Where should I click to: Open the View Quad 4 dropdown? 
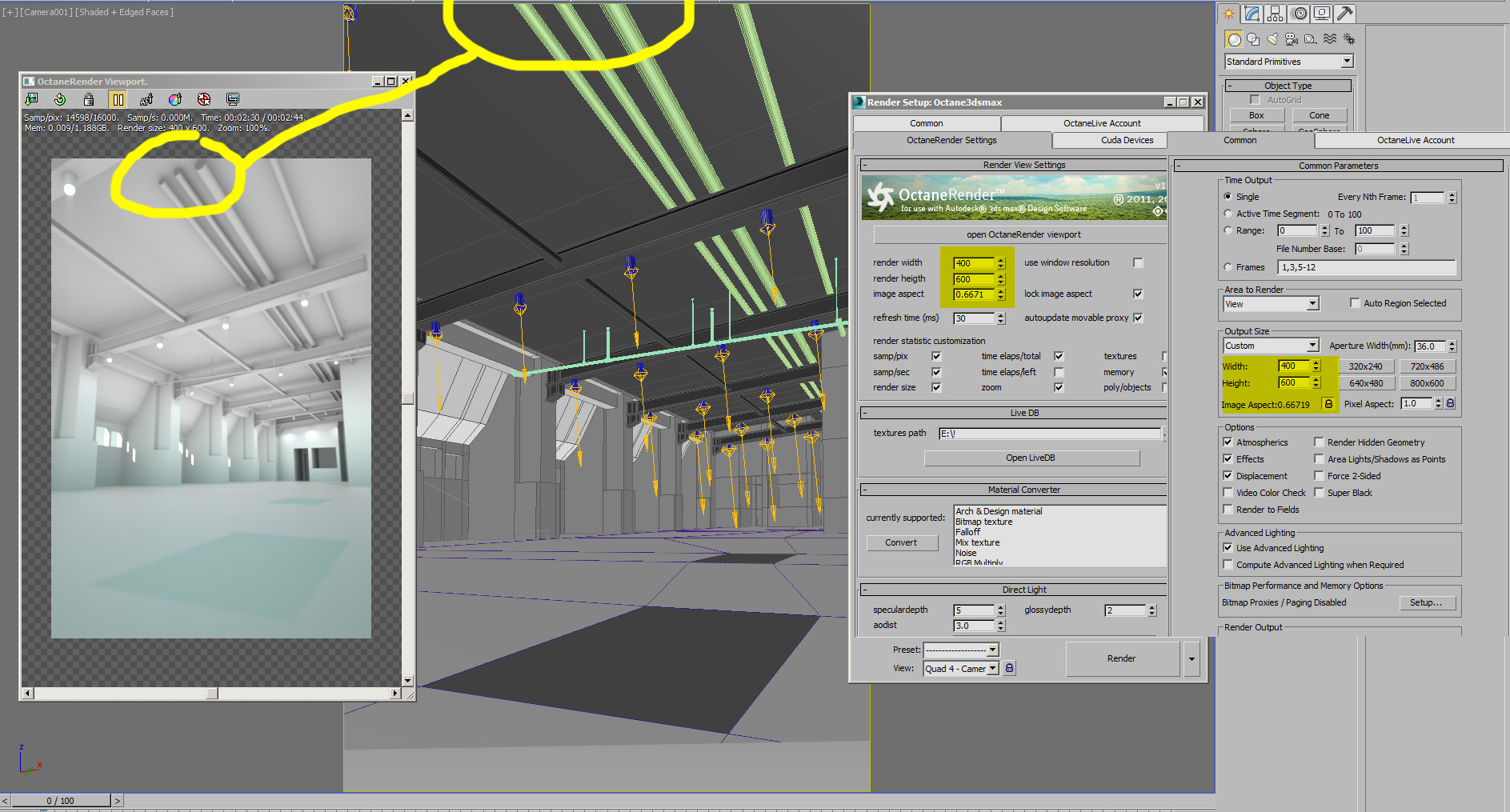993,669
